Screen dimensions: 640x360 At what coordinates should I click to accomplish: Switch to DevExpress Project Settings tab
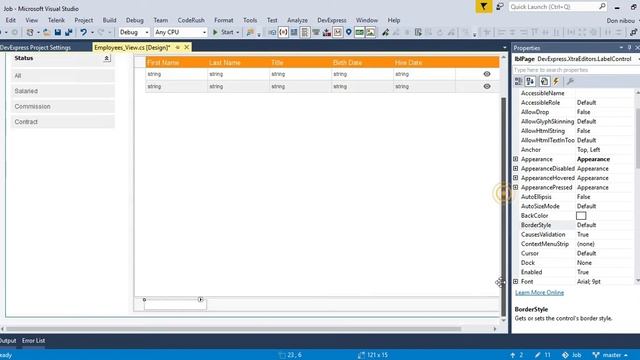(36, 47)
